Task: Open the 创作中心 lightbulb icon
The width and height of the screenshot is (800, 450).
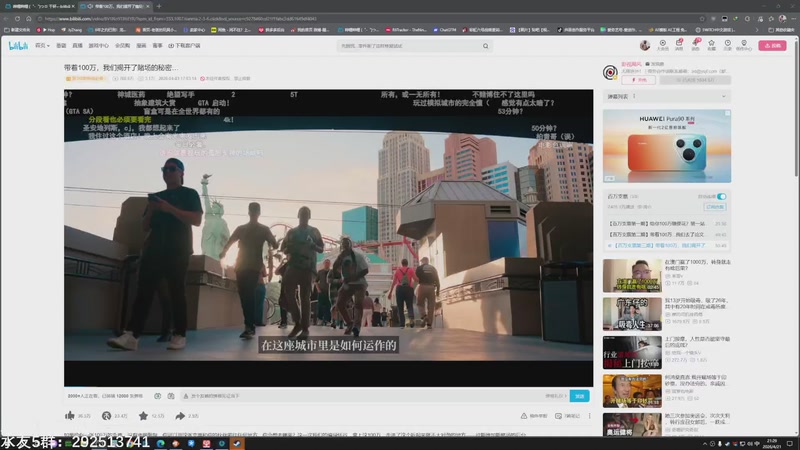Action: [744, 45]
